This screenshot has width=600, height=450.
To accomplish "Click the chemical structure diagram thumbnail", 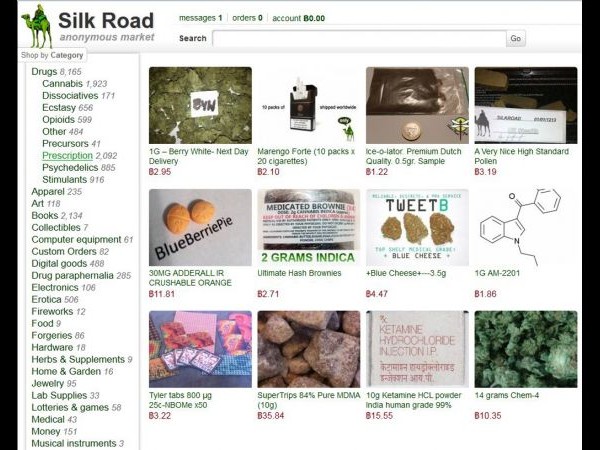I will [526, 227].
